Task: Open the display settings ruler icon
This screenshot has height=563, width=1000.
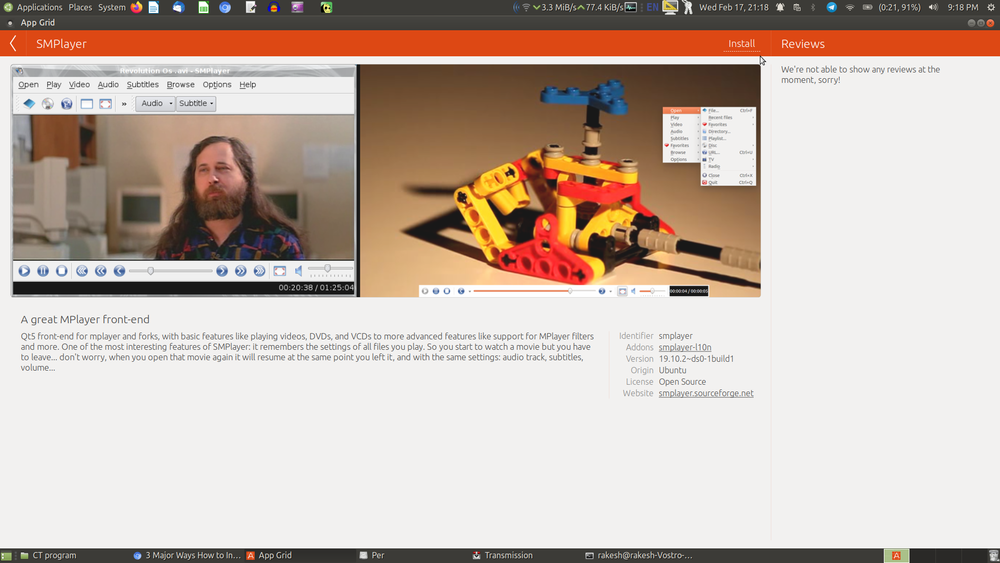Action: pyautogui.click(x=670, y=7)
